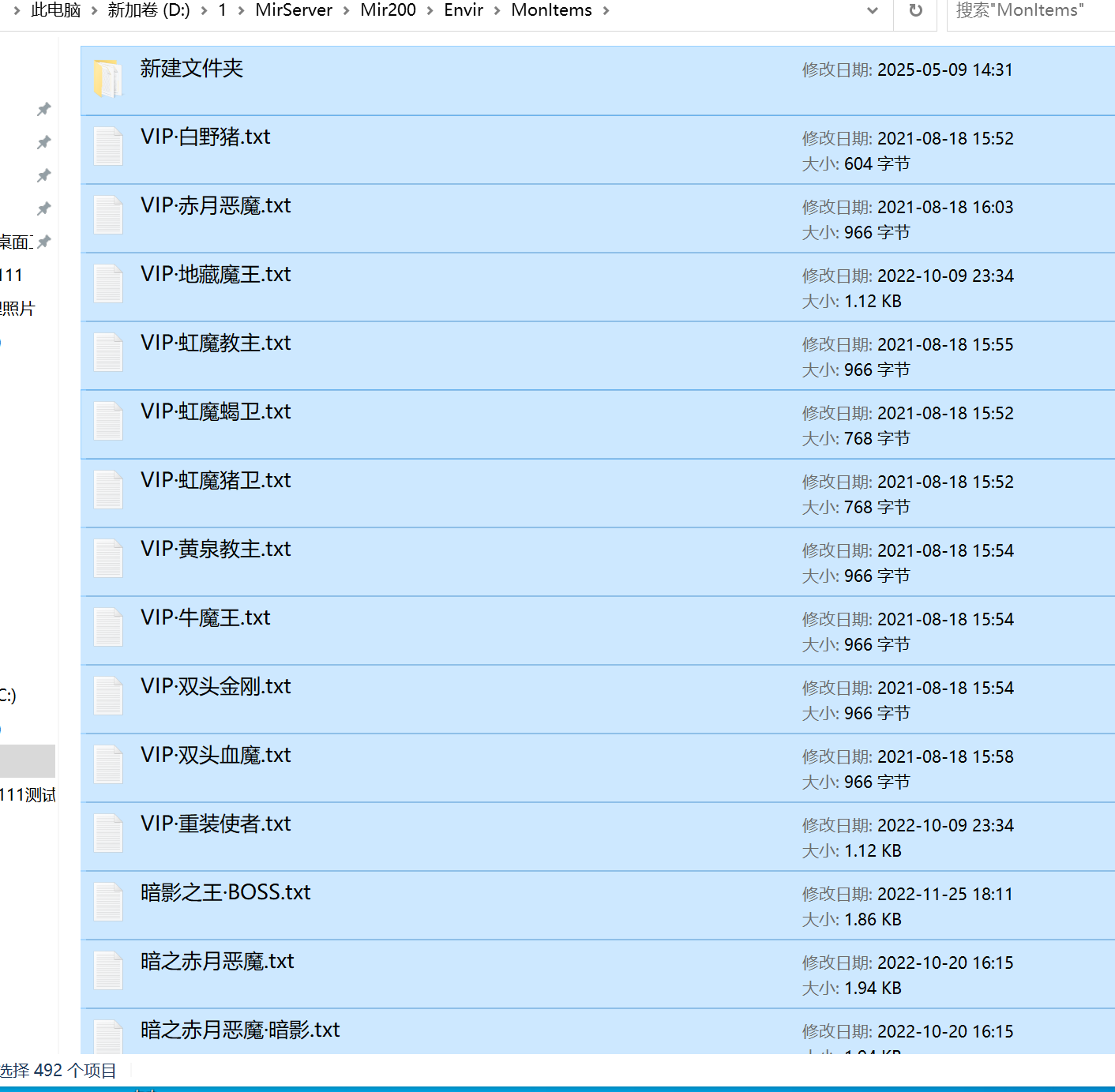Select the file name VIP·地藏魔王.txt

click(216, 274)
